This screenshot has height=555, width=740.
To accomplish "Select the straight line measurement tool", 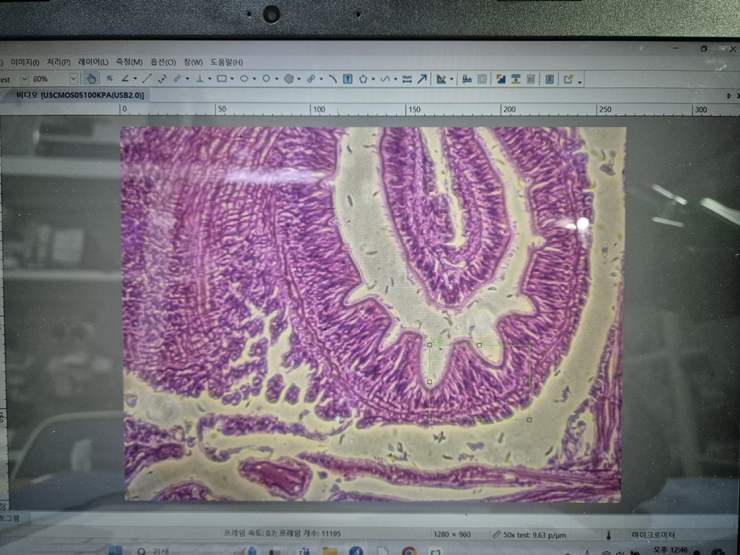I will click(147, 78).
